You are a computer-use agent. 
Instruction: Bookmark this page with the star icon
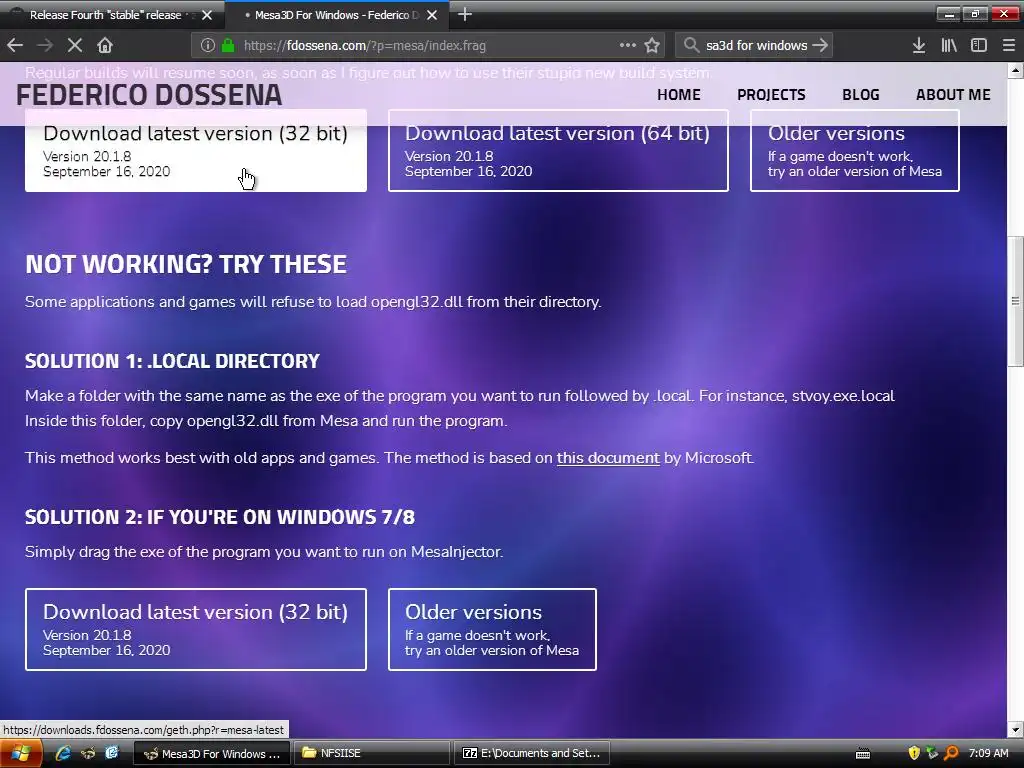coord(652,45)
